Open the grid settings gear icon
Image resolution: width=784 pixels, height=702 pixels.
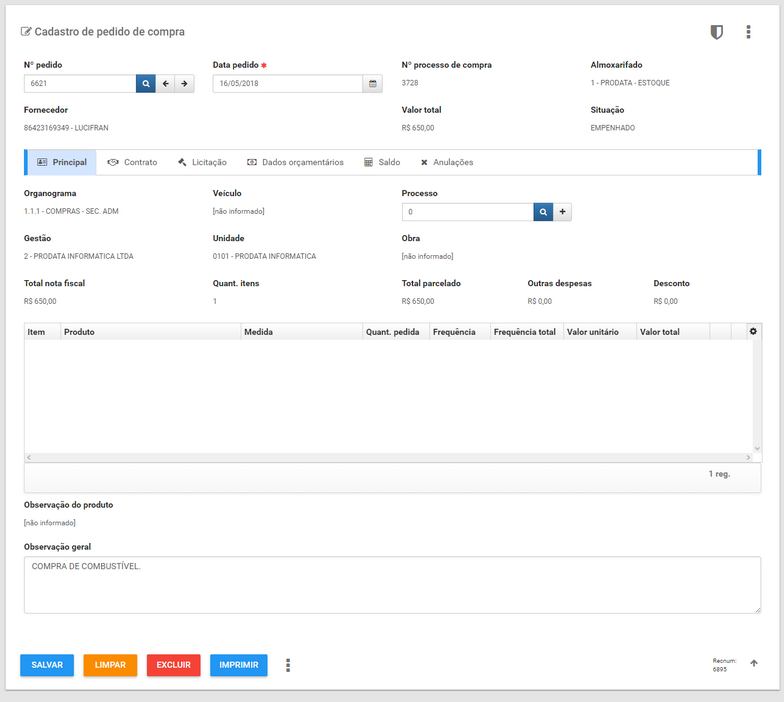pyautogui.click(x=753, y=332)
